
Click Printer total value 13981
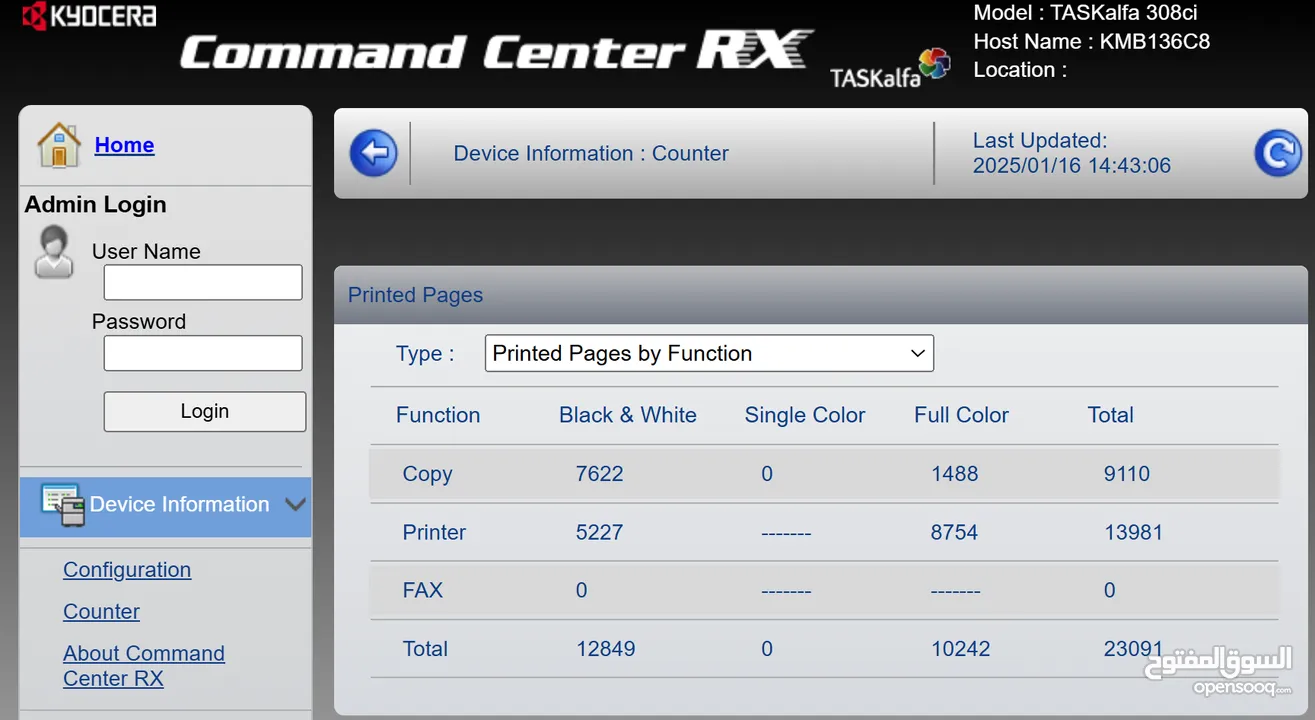[x=1133, y=532]
